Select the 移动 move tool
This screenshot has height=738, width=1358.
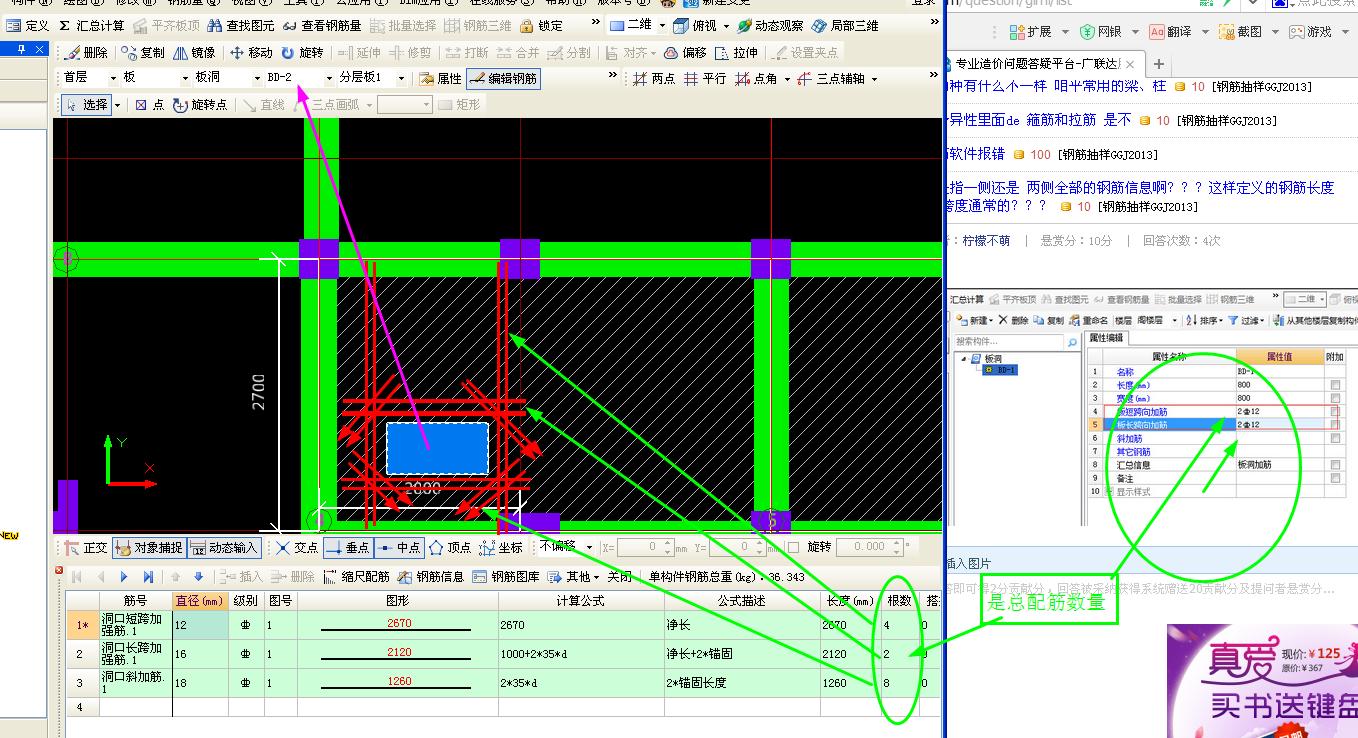point(250,52)
